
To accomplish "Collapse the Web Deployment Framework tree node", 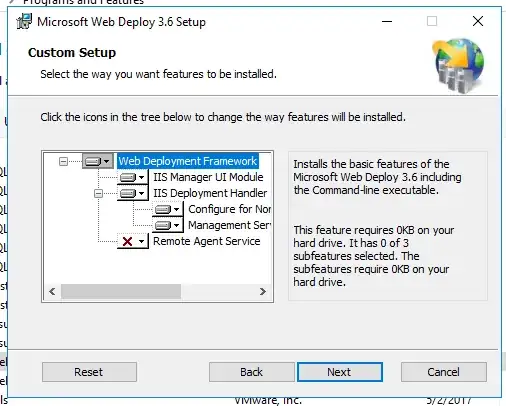I will coord(63,162).
